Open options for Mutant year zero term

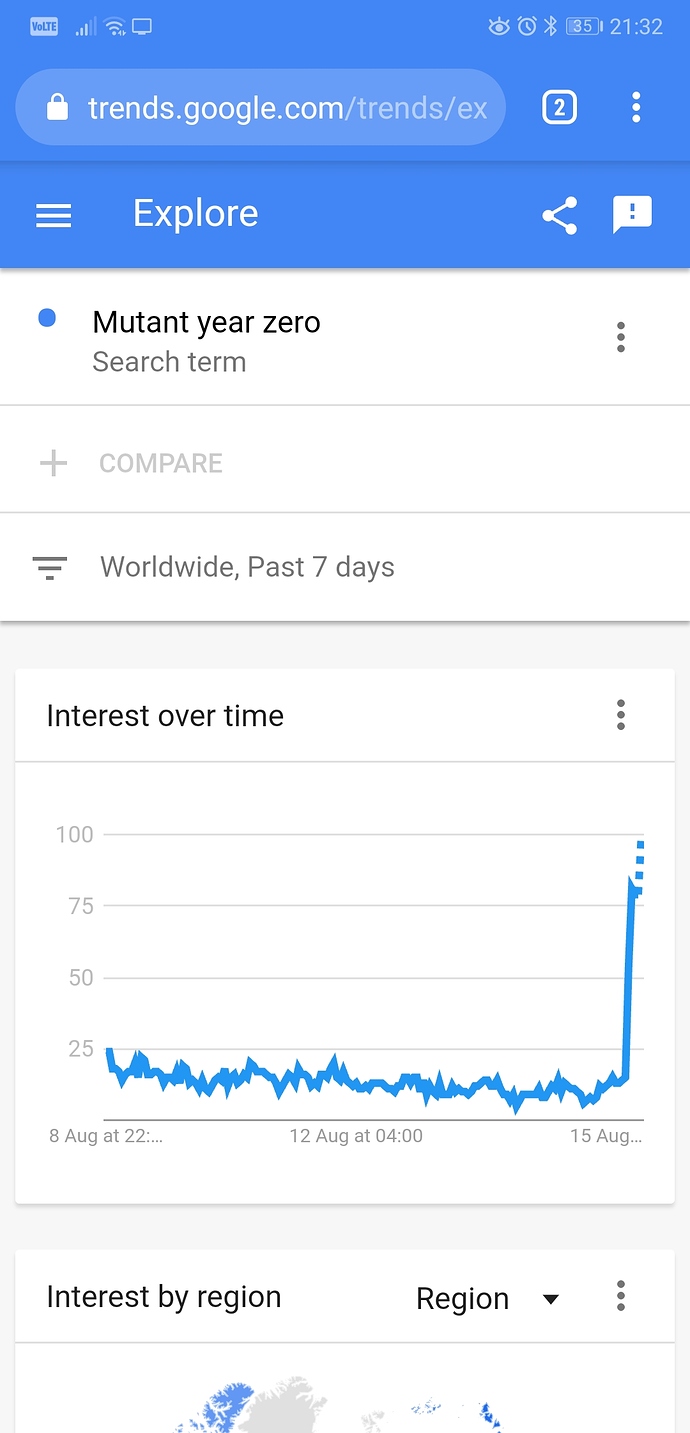(x=621, y=337)
